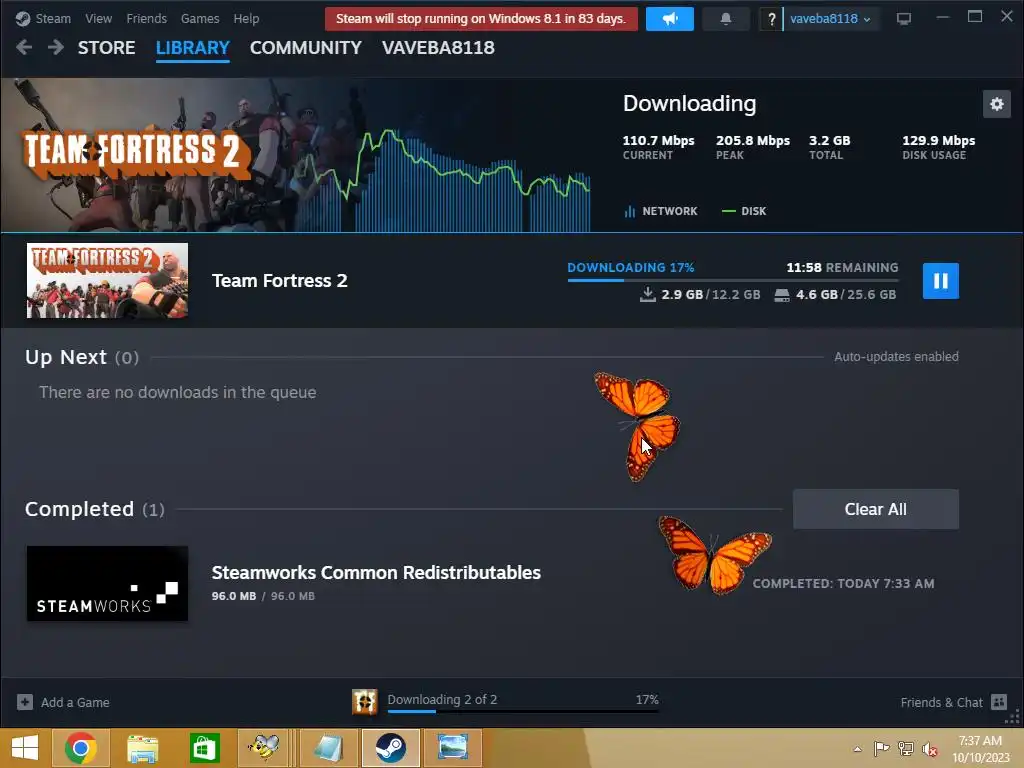Click the Team Fortress 2 download thumbnail
The image size is (1024, 768).
click(107, 280)
